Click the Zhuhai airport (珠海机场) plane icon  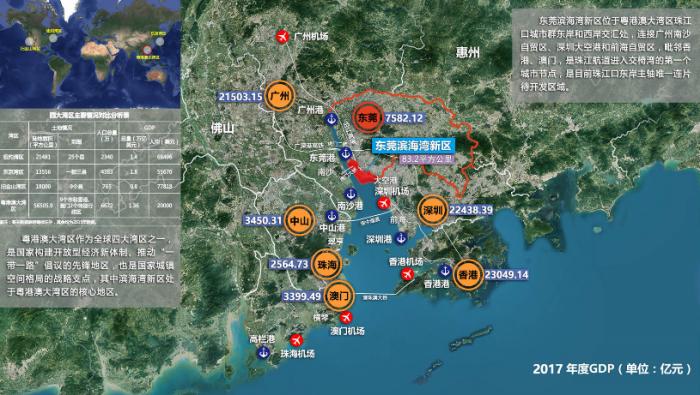pos(296,340)
